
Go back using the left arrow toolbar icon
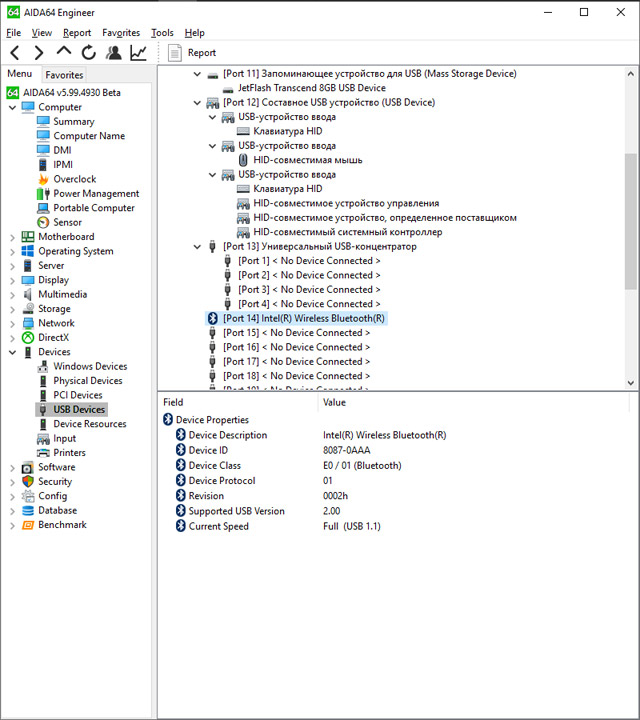click(x=15, y=53)
